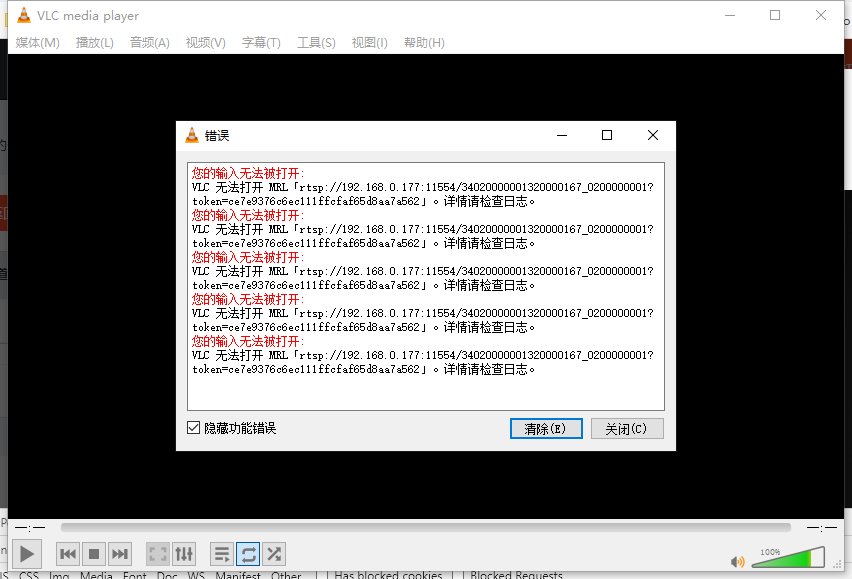Click the elapsed time label left of seek bar
Screen dimensions: 852x579
click(30, 527)
